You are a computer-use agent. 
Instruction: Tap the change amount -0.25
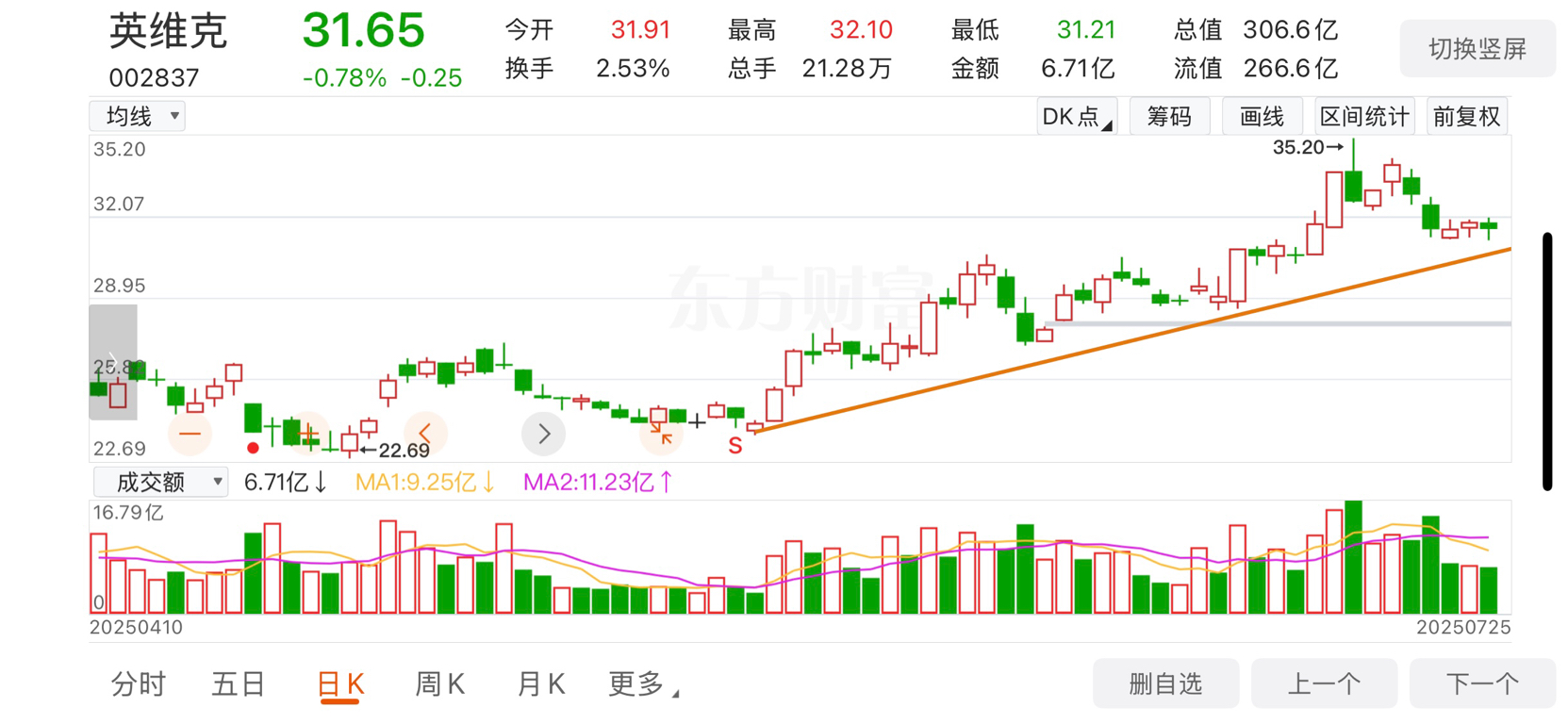tap(431, 78)
